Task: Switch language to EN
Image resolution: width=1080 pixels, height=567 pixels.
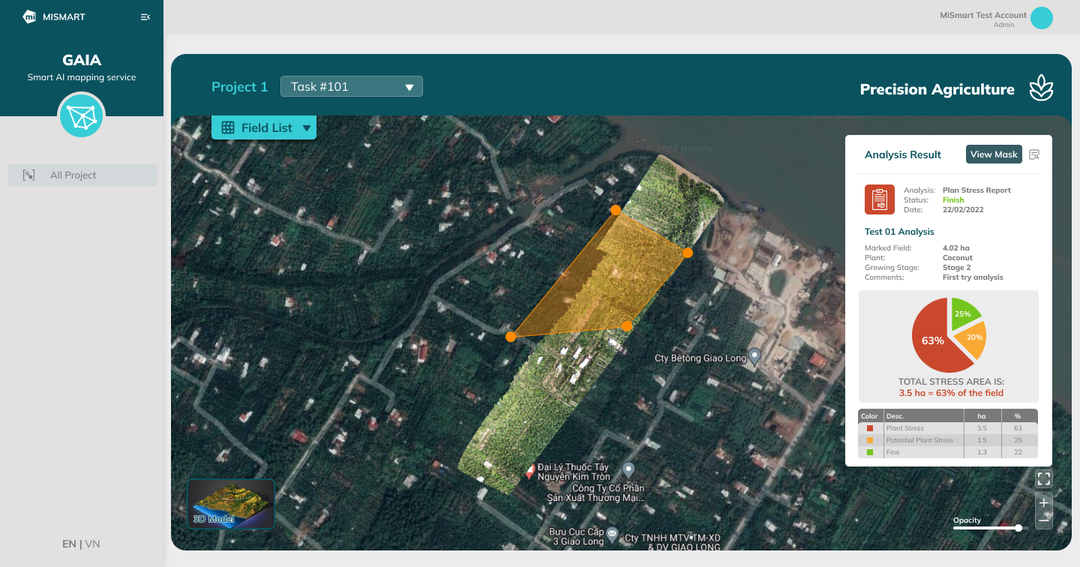Action: pos(69,544)
